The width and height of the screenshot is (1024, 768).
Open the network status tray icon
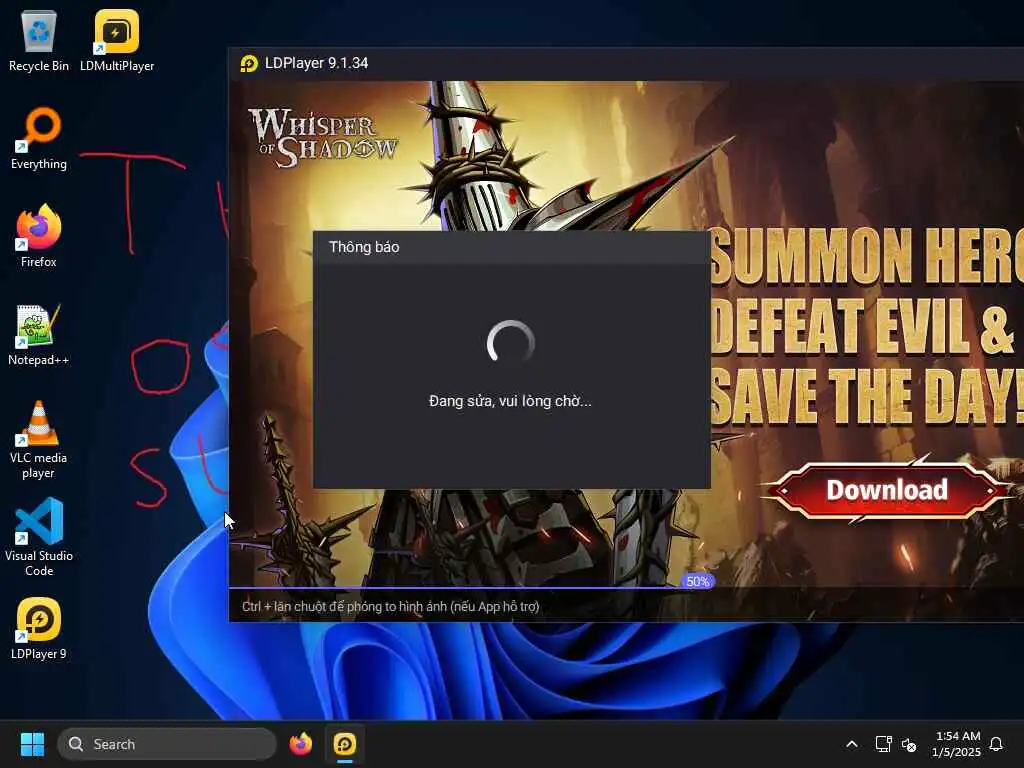click(x=883, y=744)
